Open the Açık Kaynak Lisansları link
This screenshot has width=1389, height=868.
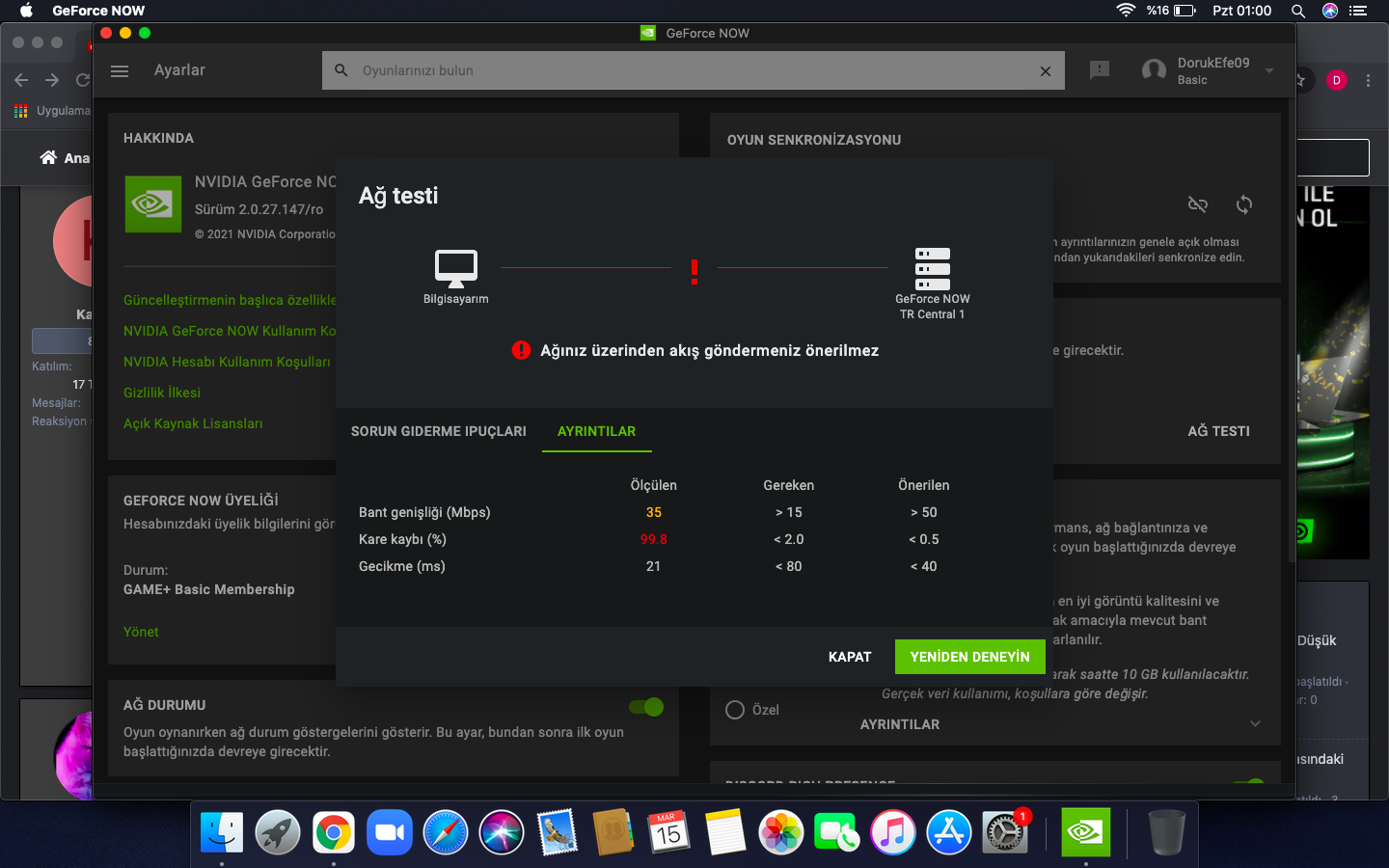[193, 423]
